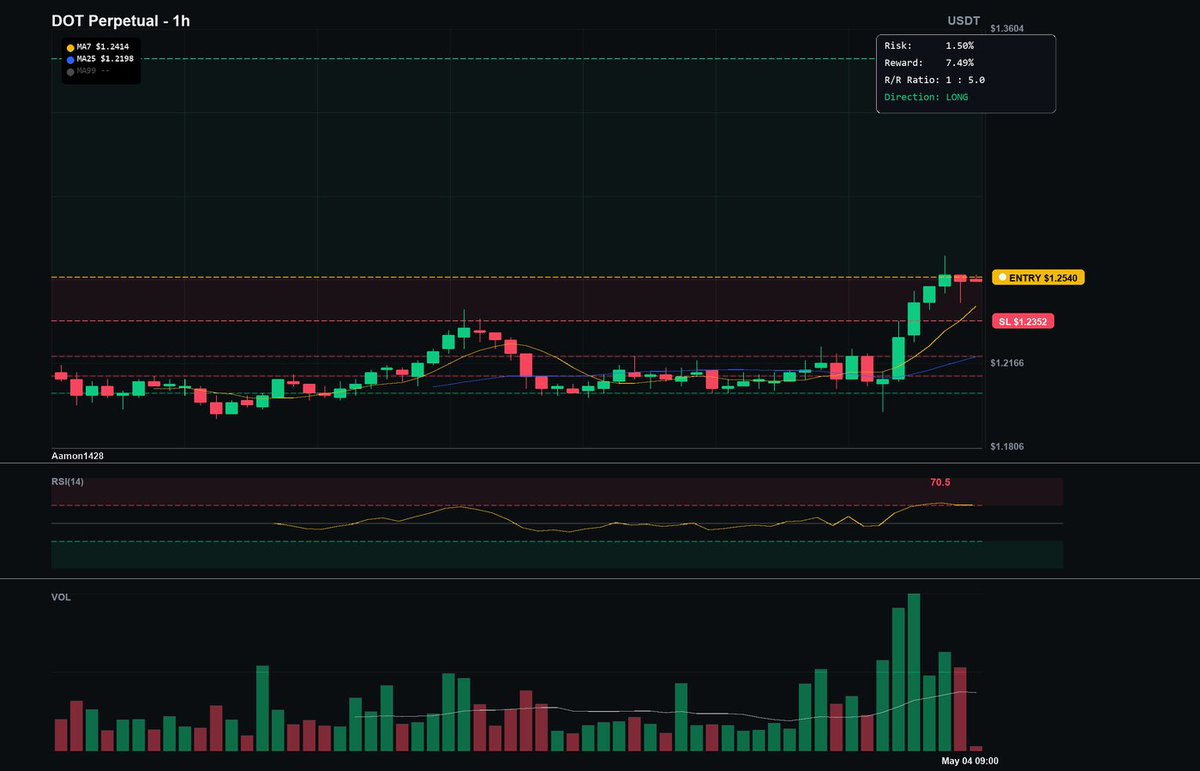The width and height of the screenshot is (1200, 771).
Task: Click the Risk 1.50% line
Action: [929, 46]
